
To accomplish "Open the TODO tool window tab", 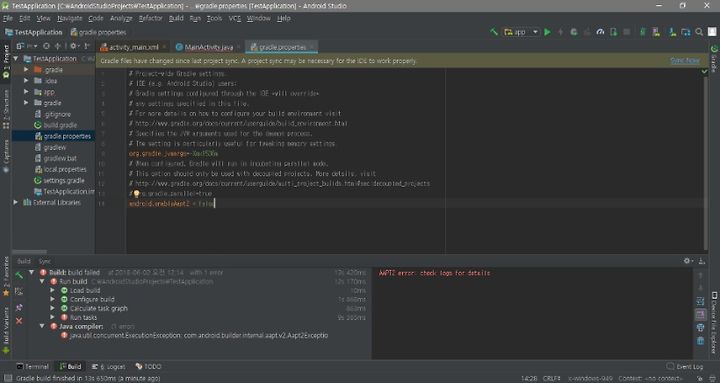I will 148,366.
